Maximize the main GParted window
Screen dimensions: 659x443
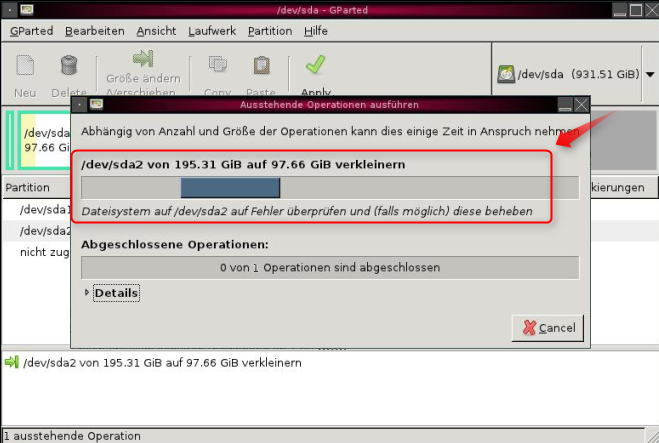(636, 10)
